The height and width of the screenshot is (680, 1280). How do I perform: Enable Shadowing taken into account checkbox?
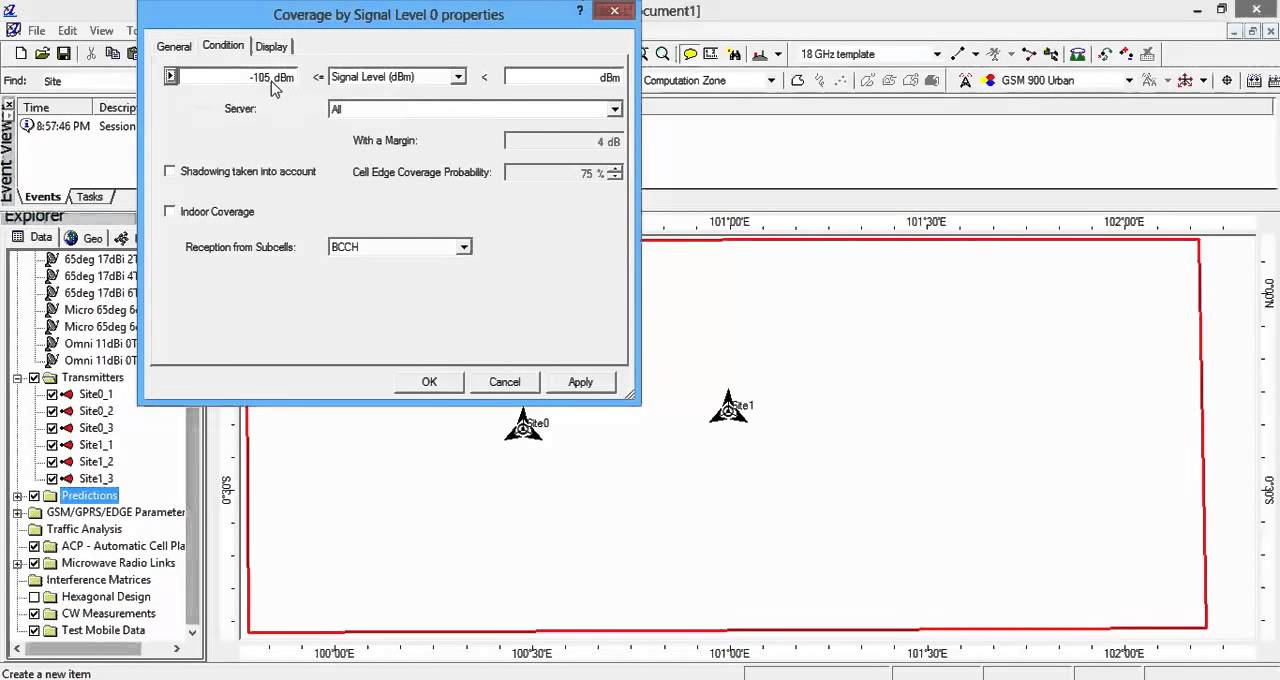tap(170, 171)
